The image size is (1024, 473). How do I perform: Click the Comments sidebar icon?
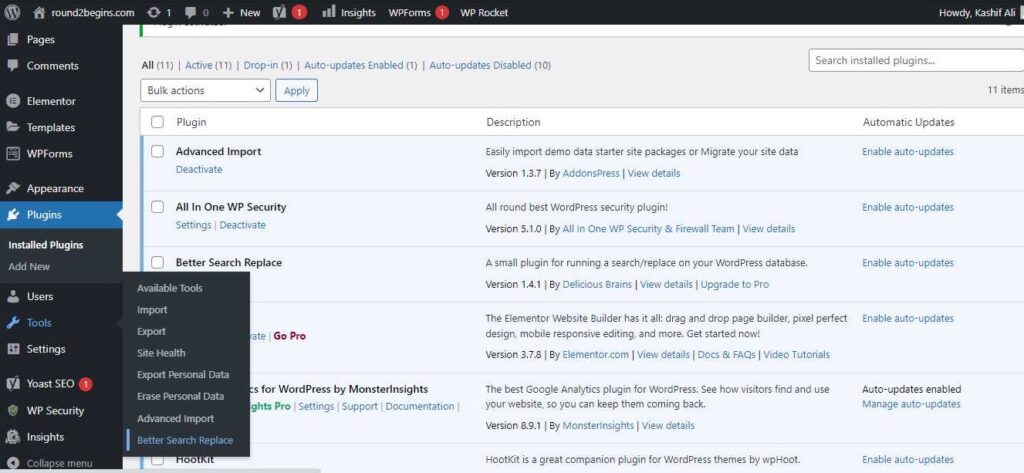pyautogui.click(x=13, y=66)
